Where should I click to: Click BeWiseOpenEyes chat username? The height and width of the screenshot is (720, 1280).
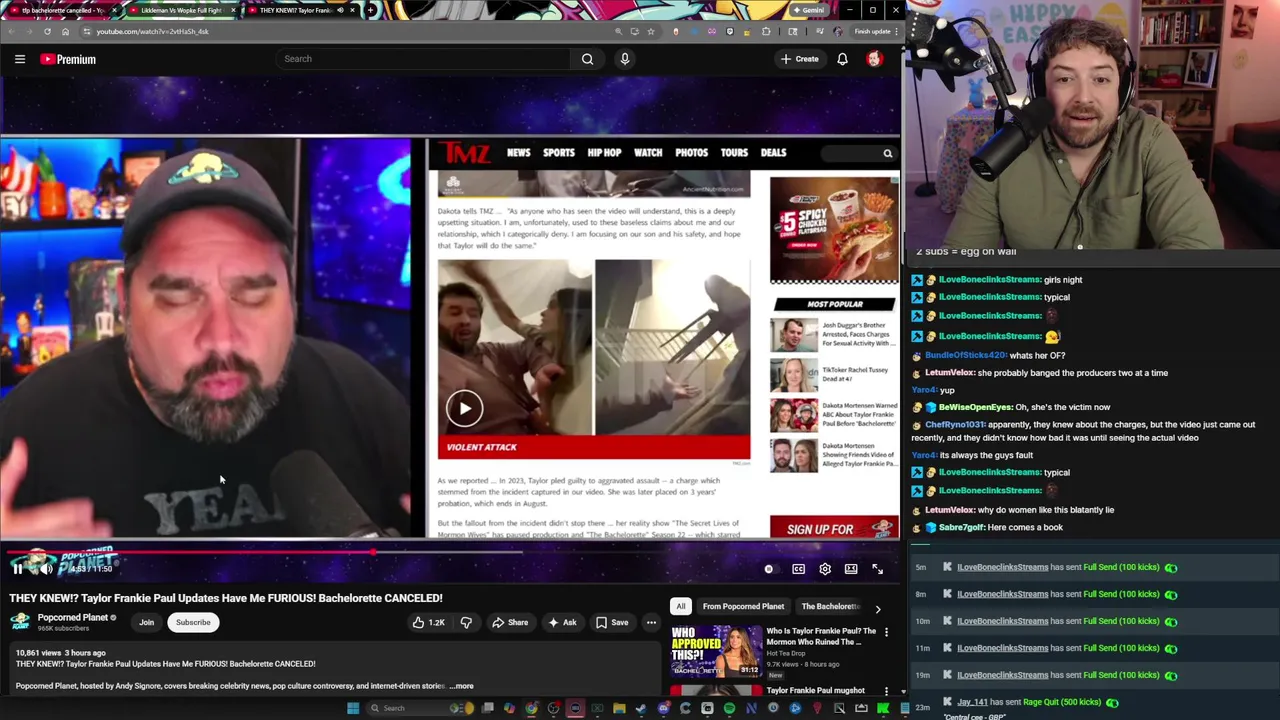[976, 407]
